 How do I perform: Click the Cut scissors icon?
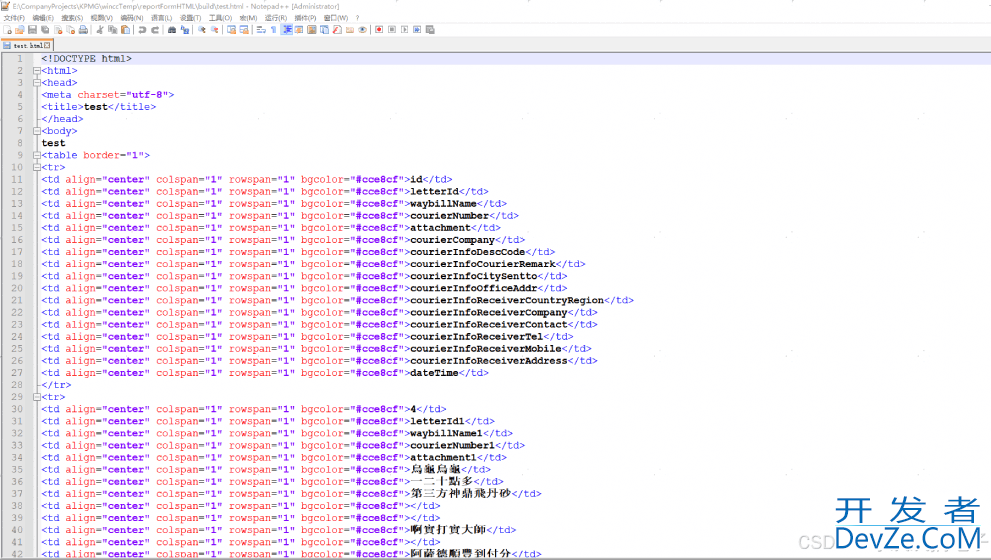(x=100, y=30)
